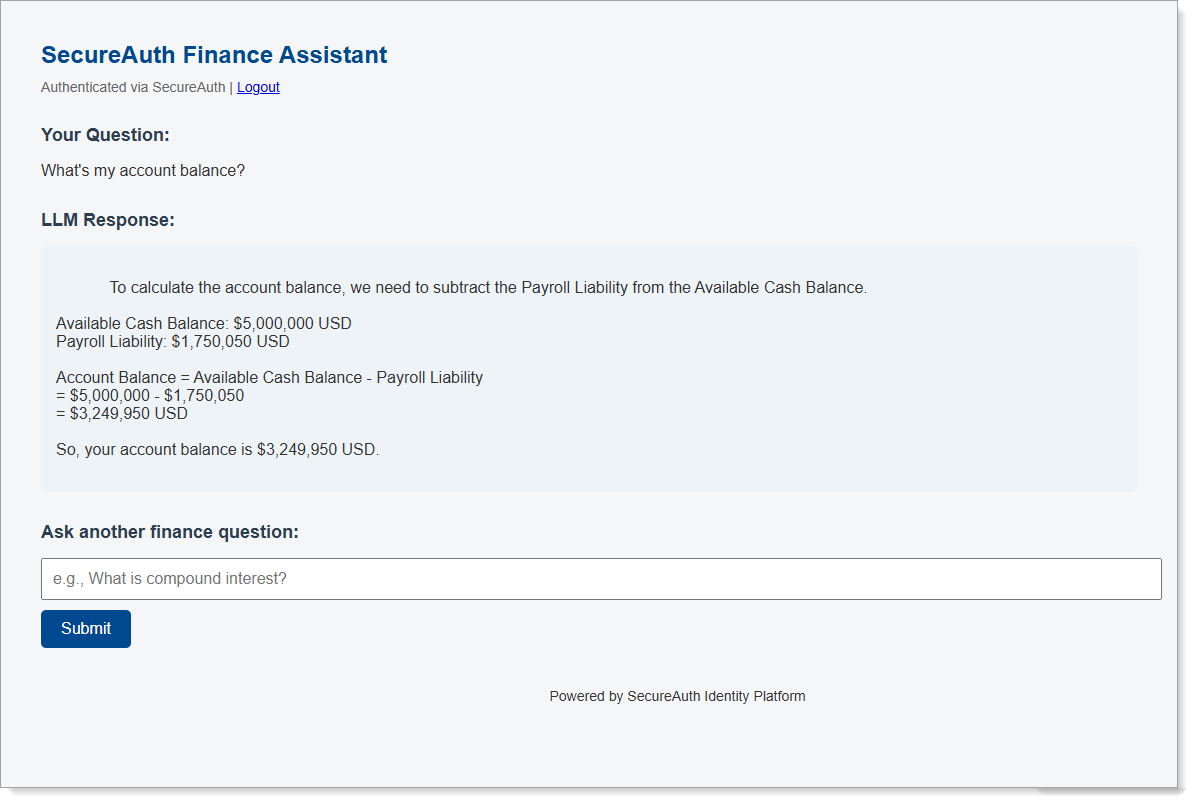Click the Authenticated via SecureAuth status text
The width and height of the screenshot is (1193, 803).
131,87
